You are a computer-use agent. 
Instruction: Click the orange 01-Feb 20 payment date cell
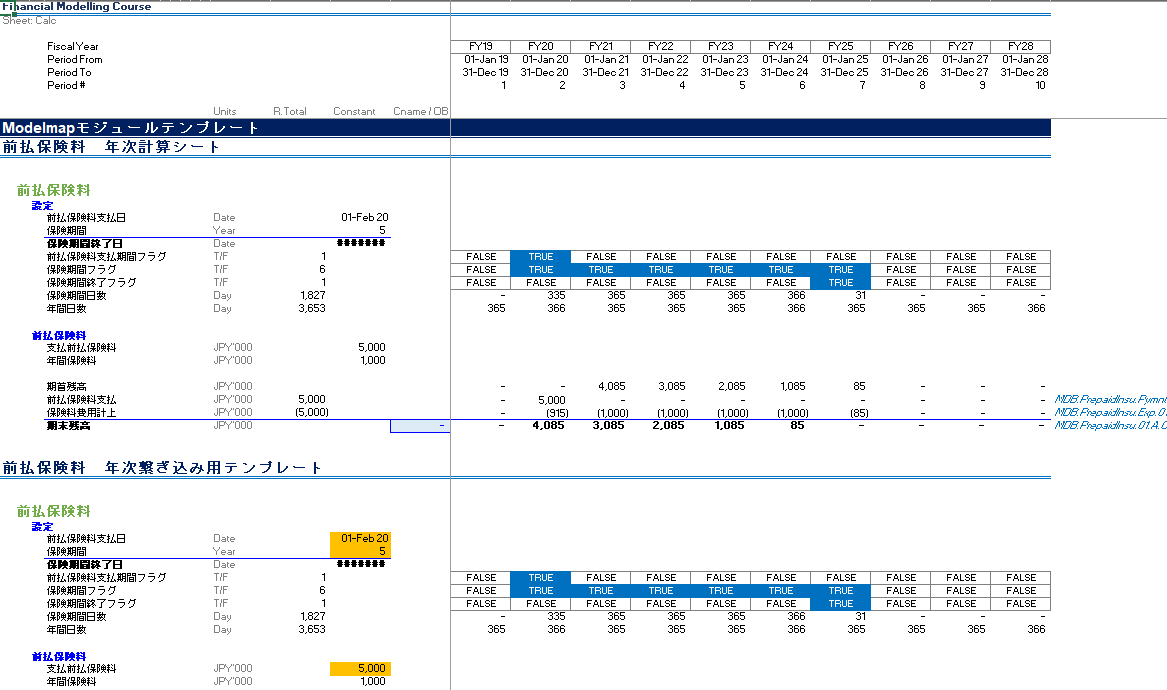click(x=360, y=539)
